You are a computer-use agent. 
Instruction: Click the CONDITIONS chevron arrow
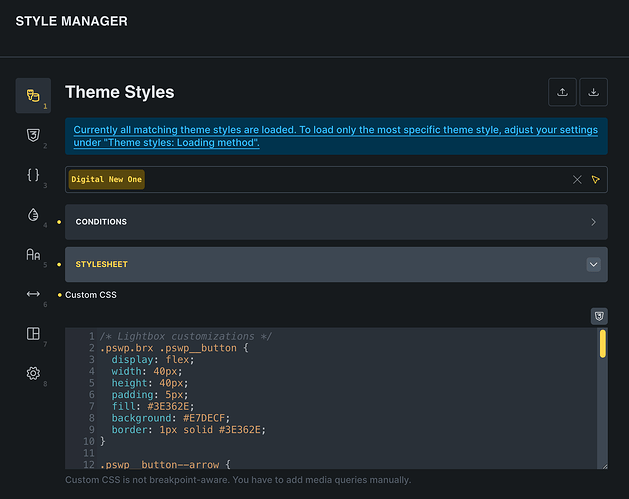pyautogui.click(x=593, y=222)
